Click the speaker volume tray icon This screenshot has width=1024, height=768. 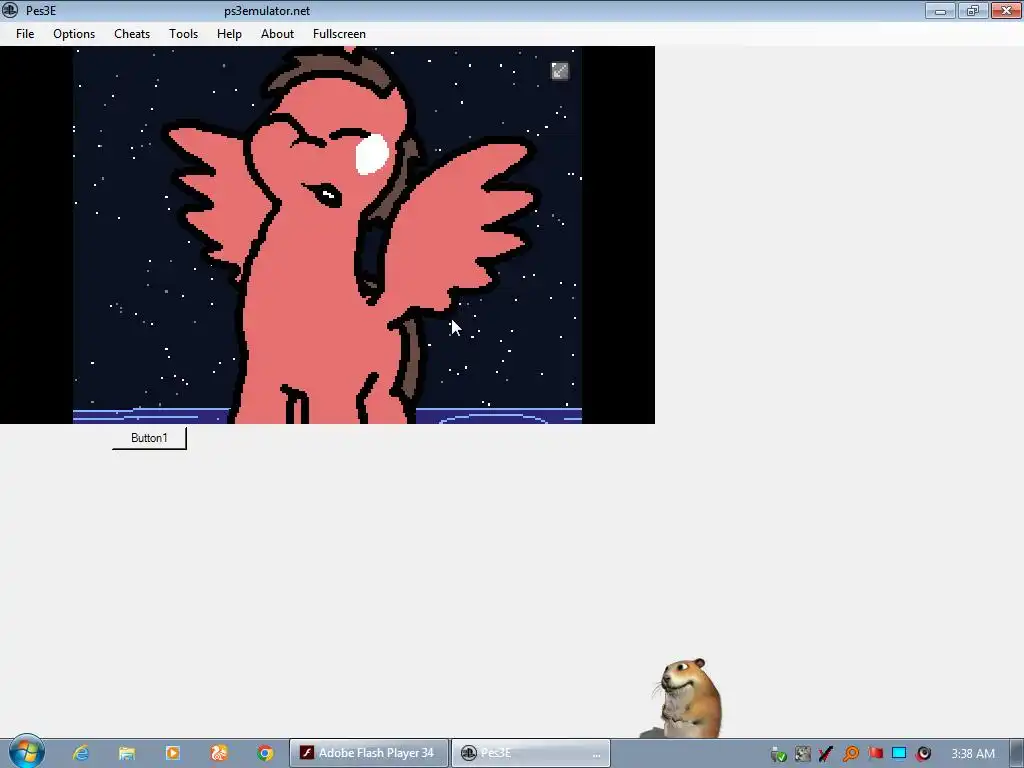point(923,754)
